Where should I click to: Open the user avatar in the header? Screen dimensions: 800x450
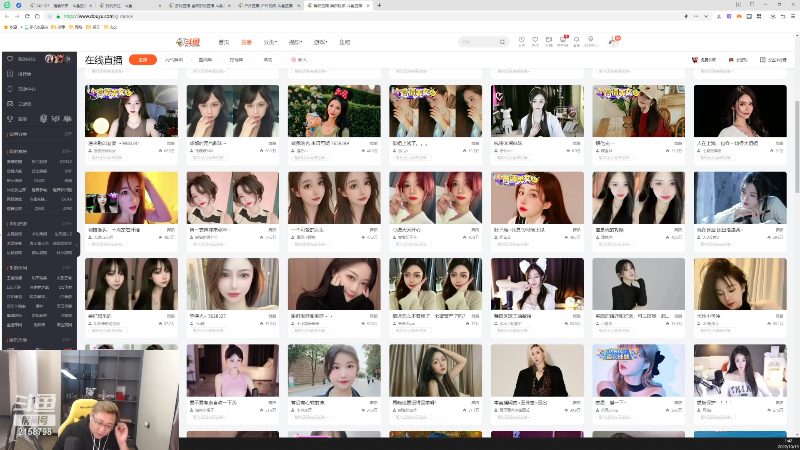pyautogui.click(x=613, y=41)
